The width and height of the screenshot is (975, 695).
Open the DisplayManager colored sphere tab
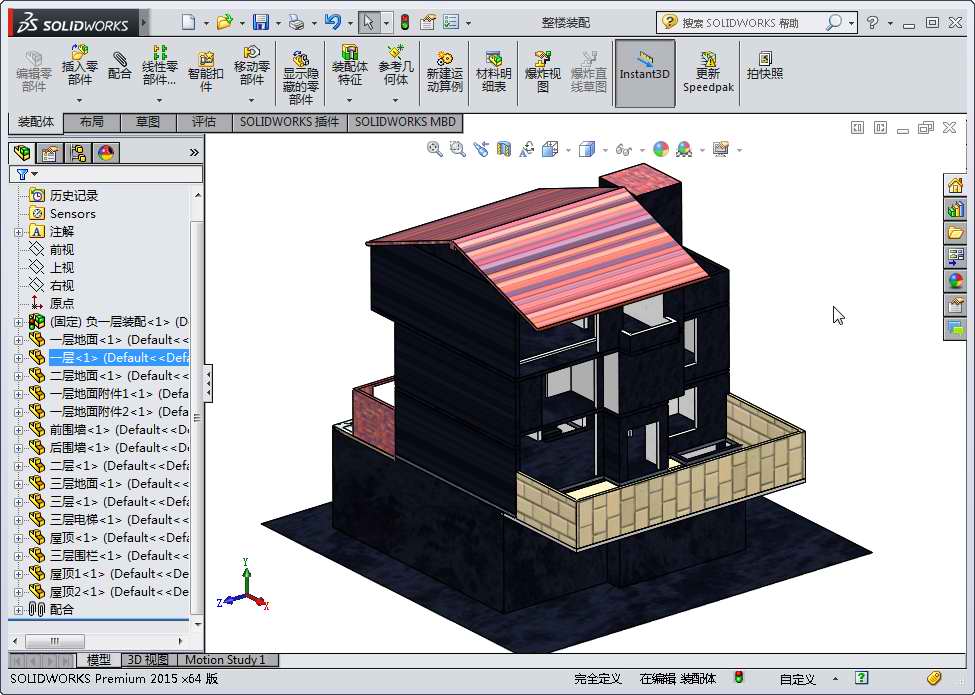pos(103,152)
